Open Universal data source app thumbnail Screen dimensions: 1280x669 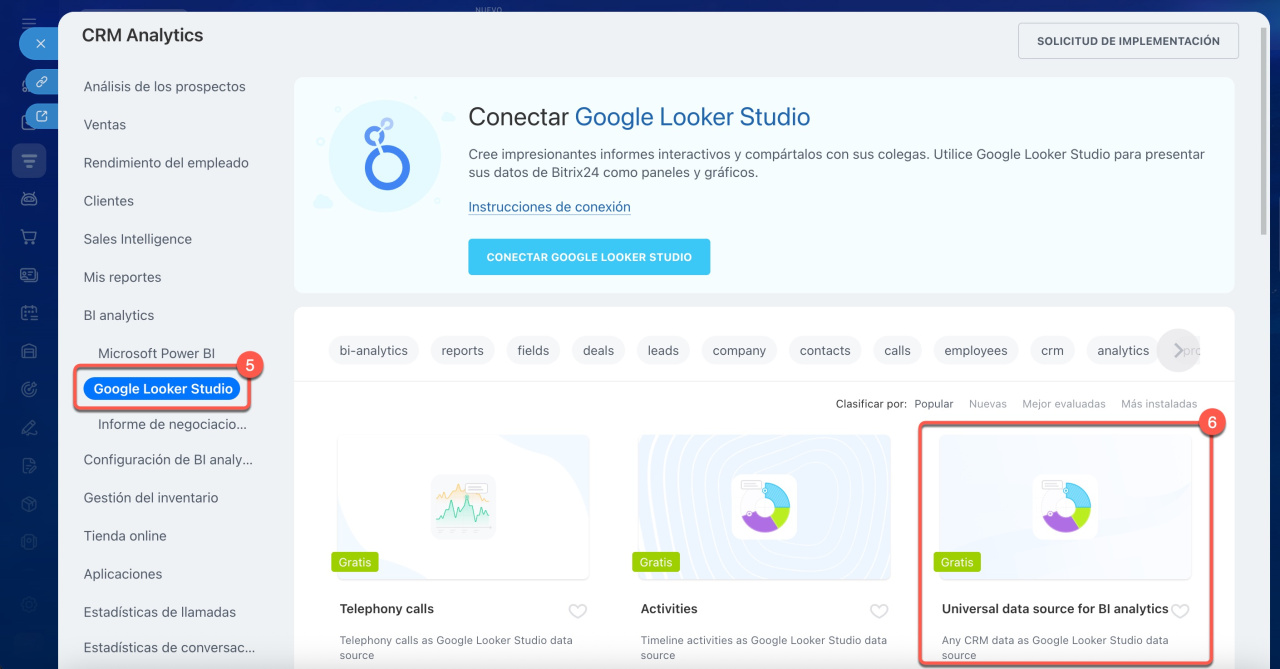(1065, 507)
